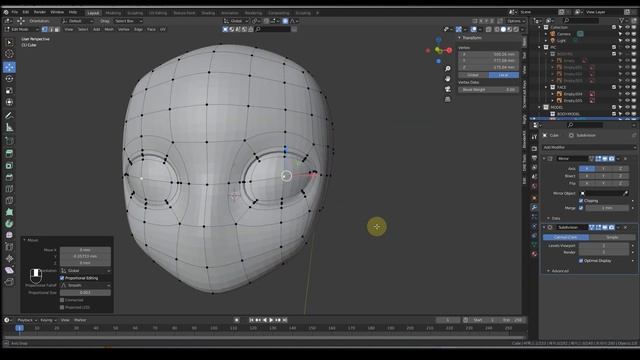Toggle the camera view icon in viewport
Image resolution: width=640 pixels, height=360 pixels.
click(x=448, y=89)
